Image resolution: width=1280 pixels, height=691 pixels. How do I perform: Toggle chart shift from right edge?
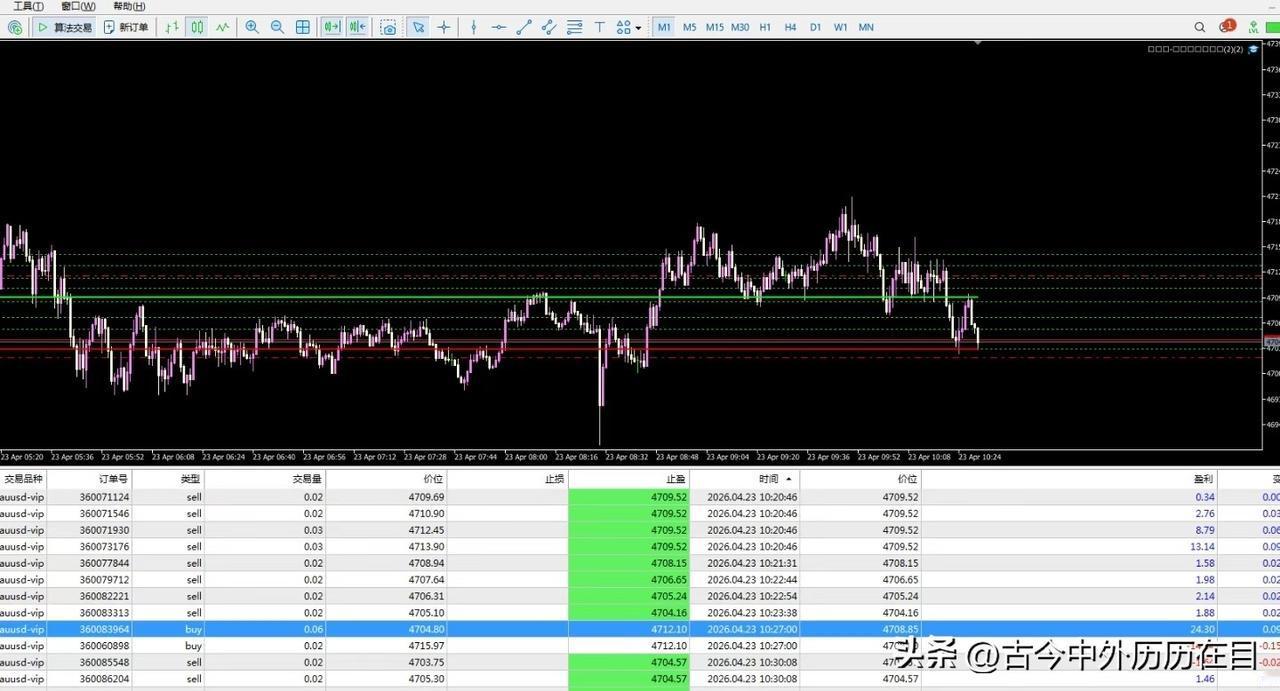coord(357,27)
